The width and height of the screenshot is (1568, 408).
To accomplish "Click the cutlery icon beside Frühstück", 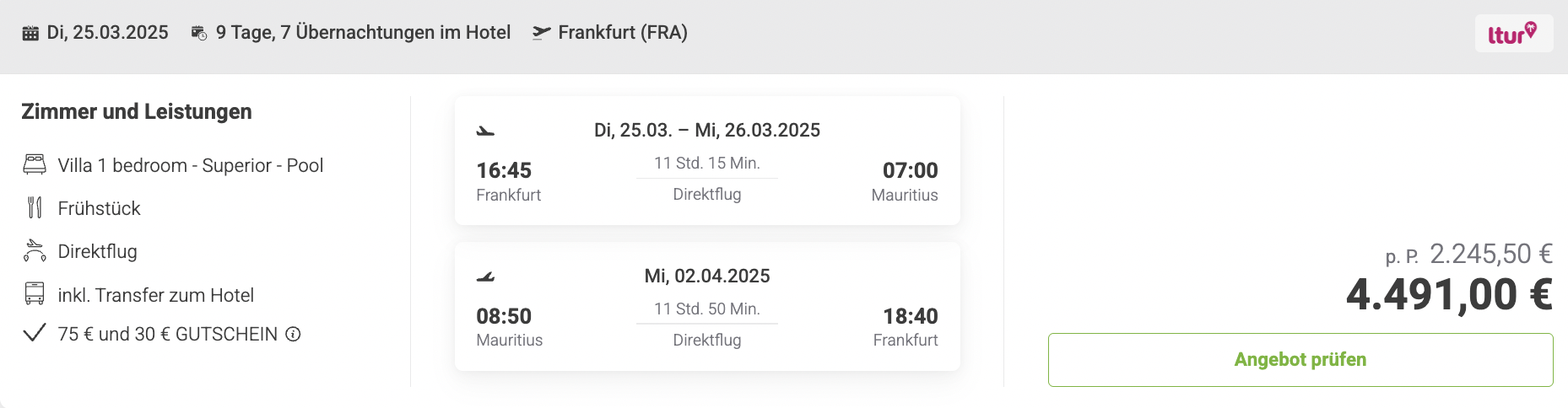I will [35, 207].
